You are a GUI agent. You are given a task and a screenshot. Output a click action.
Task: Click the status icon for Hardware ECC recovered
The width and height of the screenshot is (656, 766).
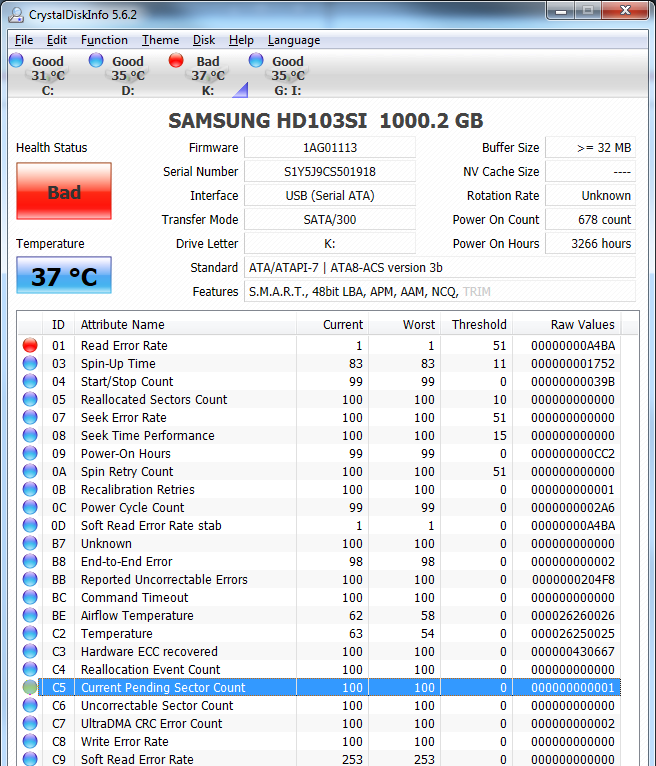tap(30, 651)
